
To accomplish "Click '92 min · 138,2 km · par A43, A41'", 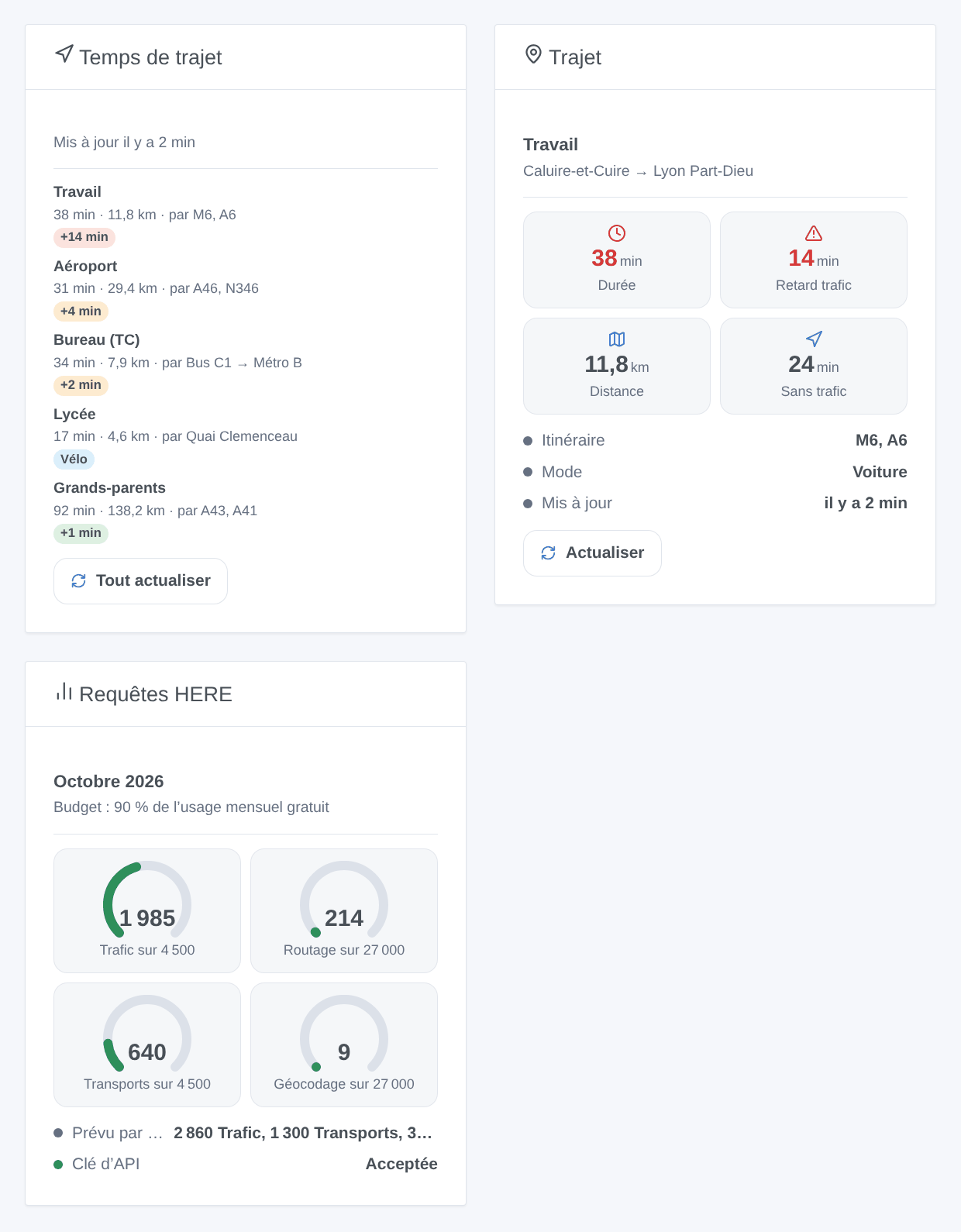I will 155,511.
